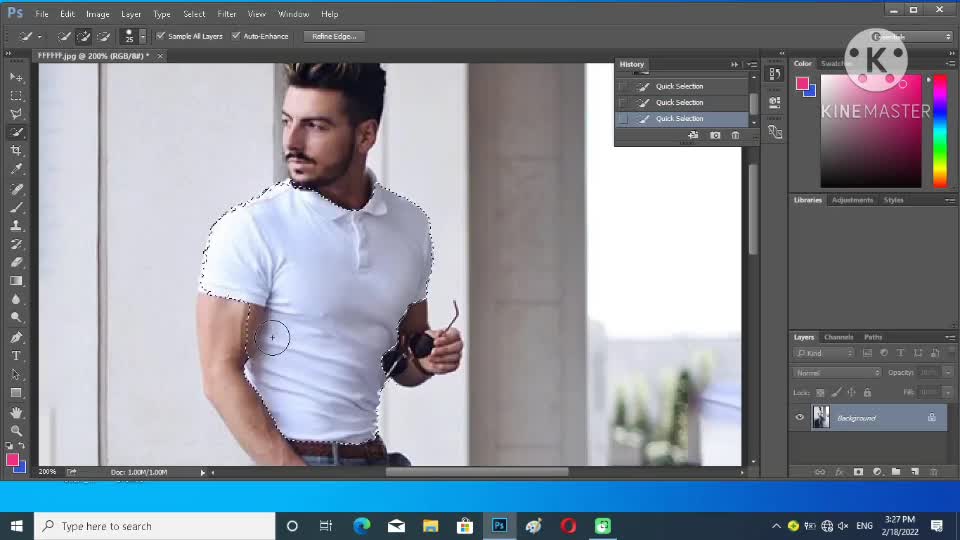The height and width of the screenshot is (540, 960).
Task: Select the Hand tool
Action: [x=16, y=412]
